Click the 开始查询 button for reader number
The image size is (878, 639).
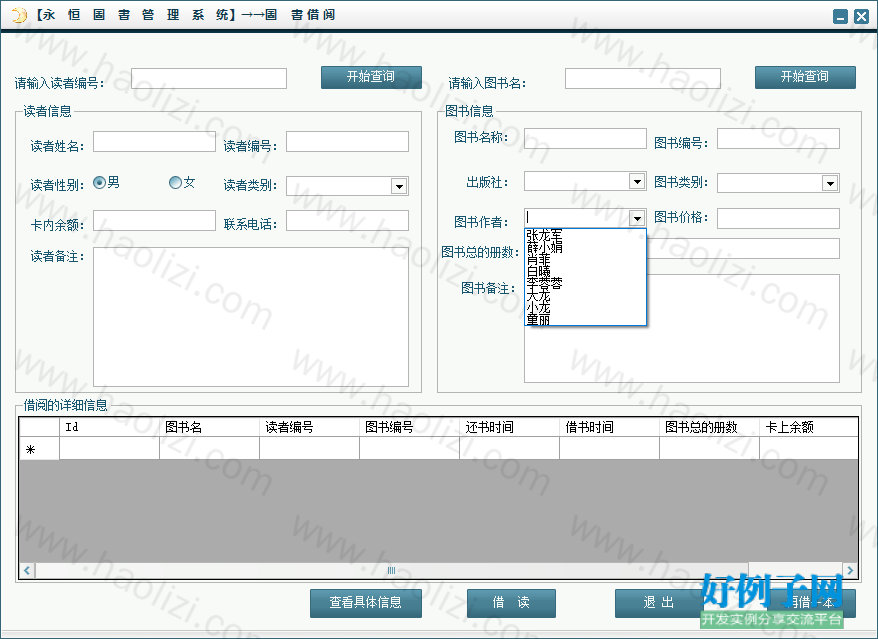[371, 77]
